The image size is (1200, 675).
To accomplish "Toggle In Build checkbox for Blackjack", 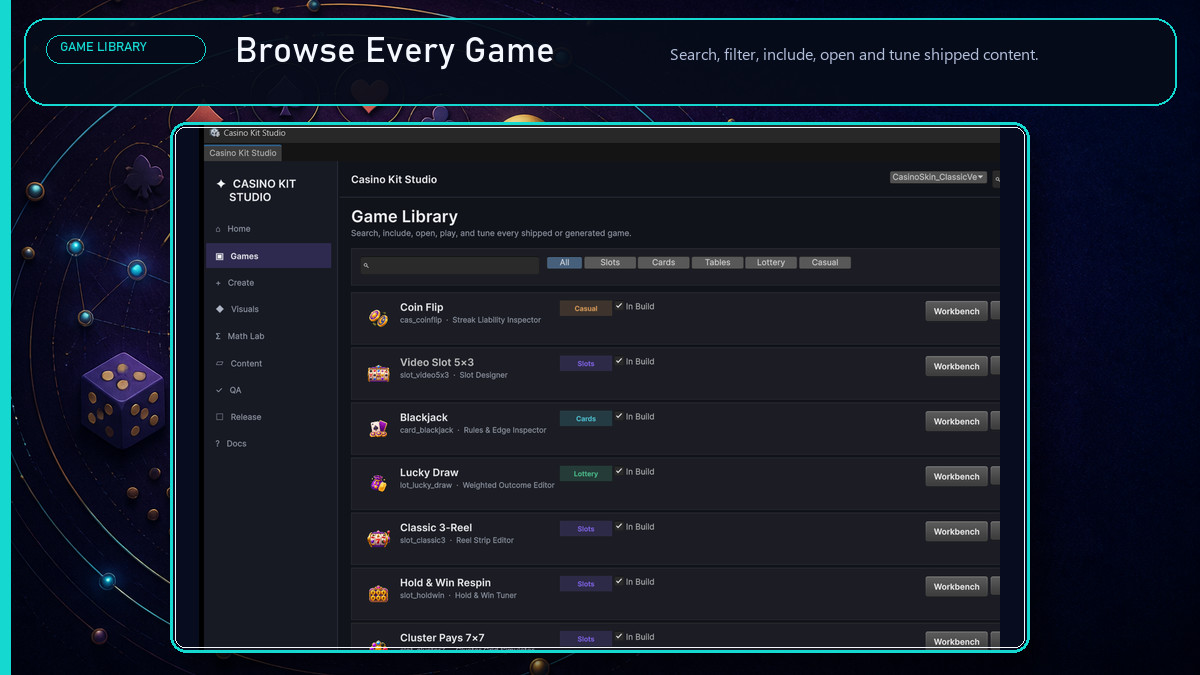I will tap(619, 416).
